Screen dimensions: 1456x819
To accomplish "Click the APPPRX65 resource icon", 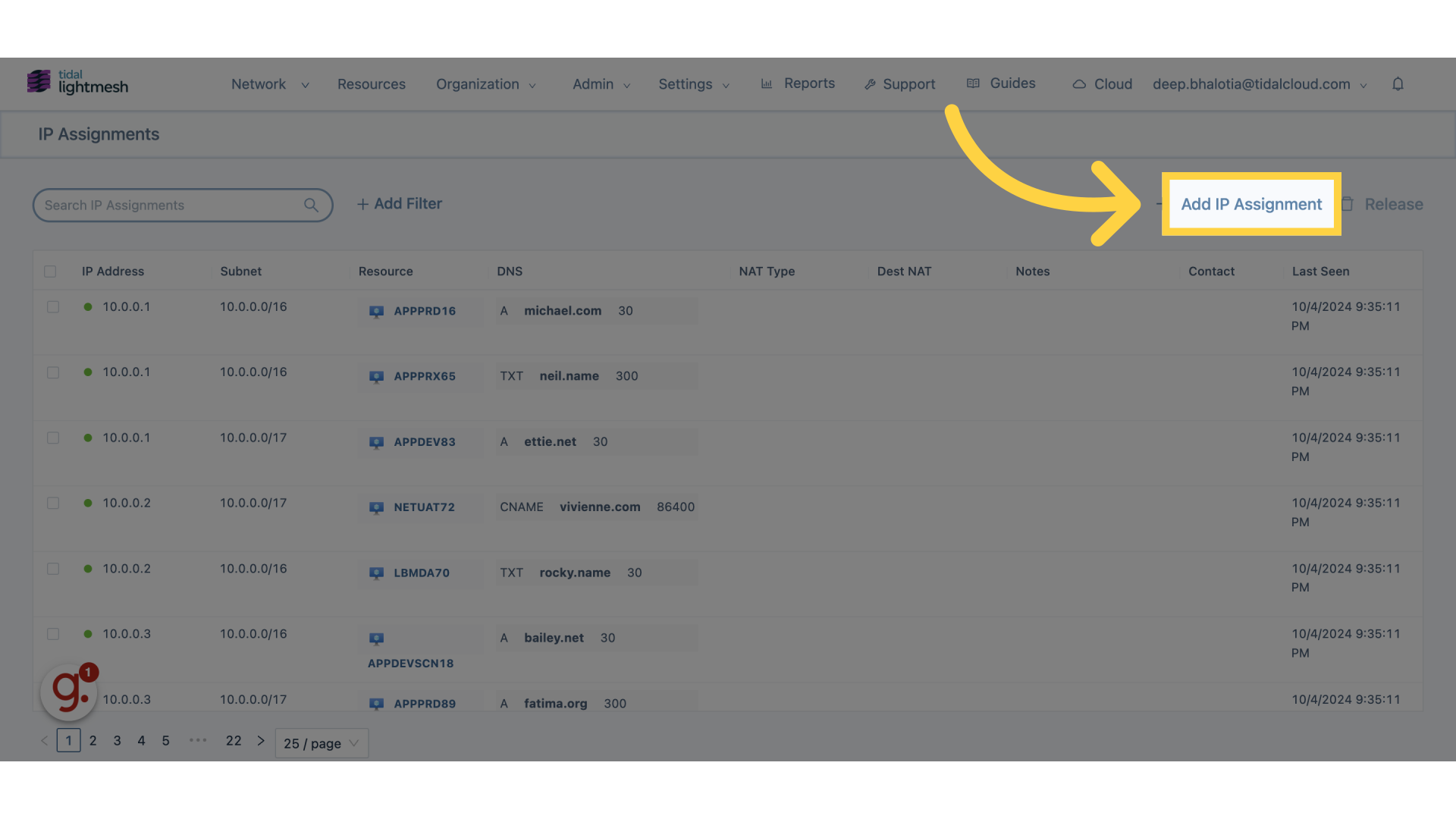I will pyautogui.click(x=377, y=376).
